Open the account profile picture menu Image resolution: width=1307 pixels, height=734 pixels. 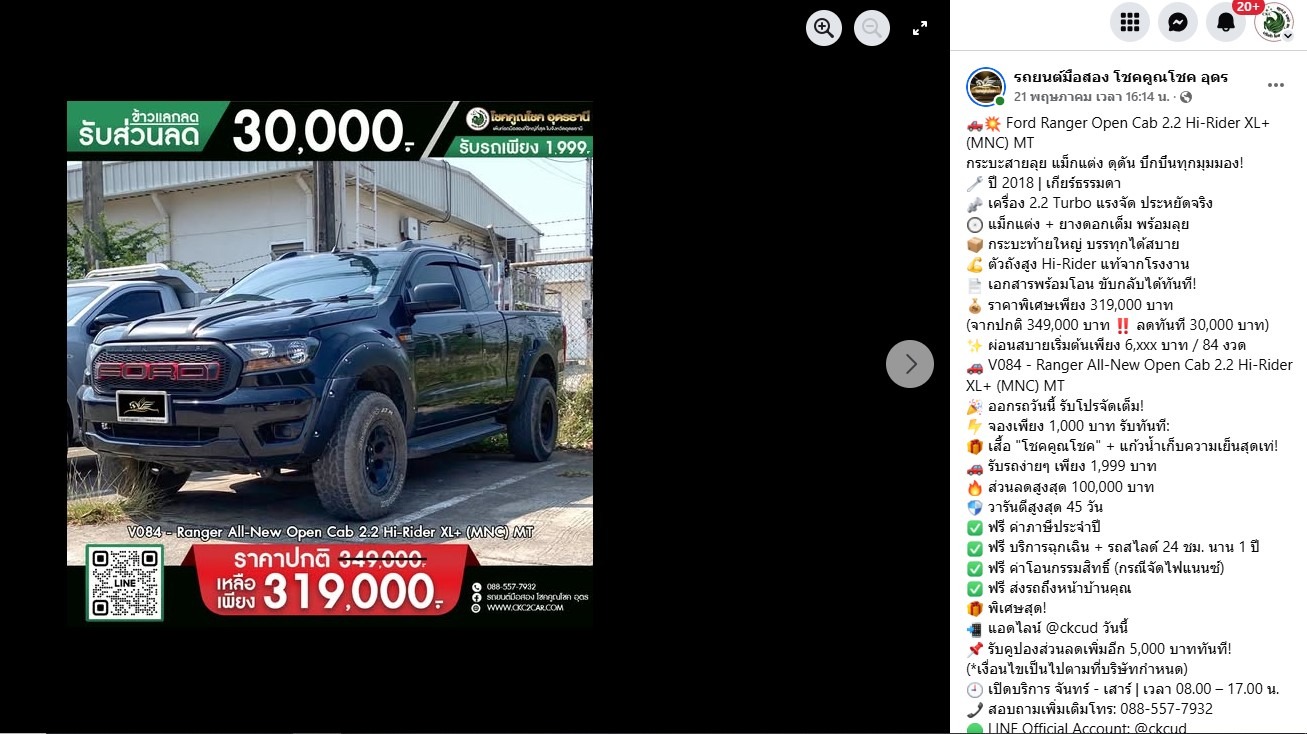(1275, 22)
